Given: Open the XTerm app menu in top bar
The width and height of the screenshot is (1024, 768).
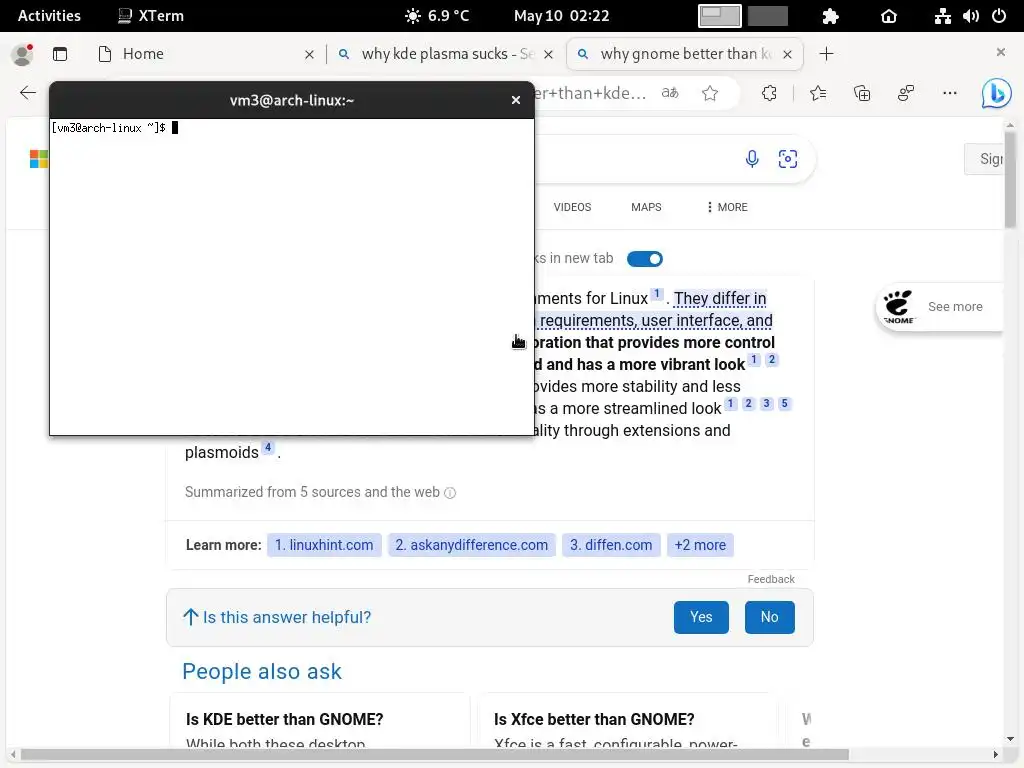Looking at the screenshot, I should [x=151, y=16].
